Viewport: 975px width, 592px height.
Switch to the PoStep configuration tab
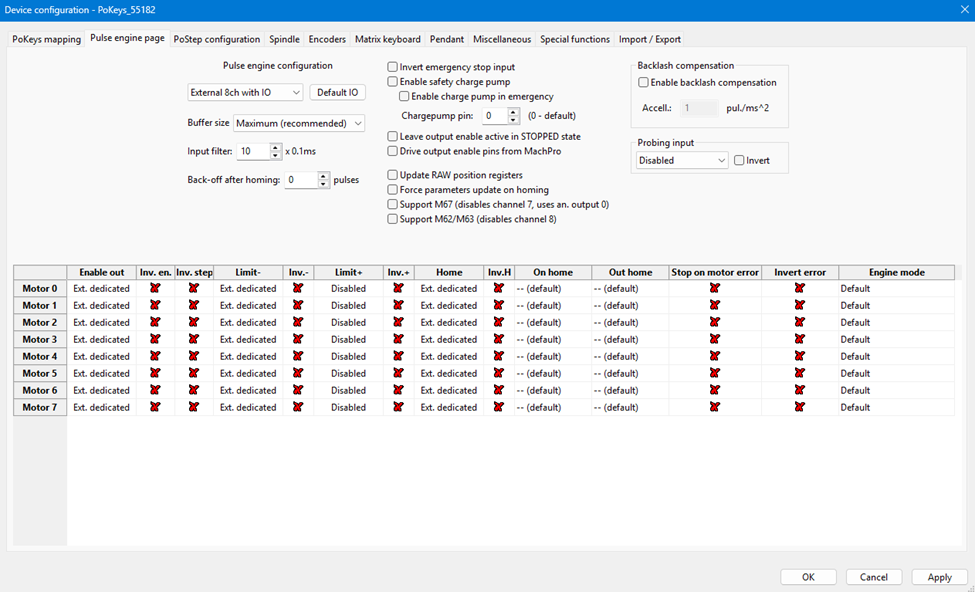pyautogui.click(x=216, y=40)
